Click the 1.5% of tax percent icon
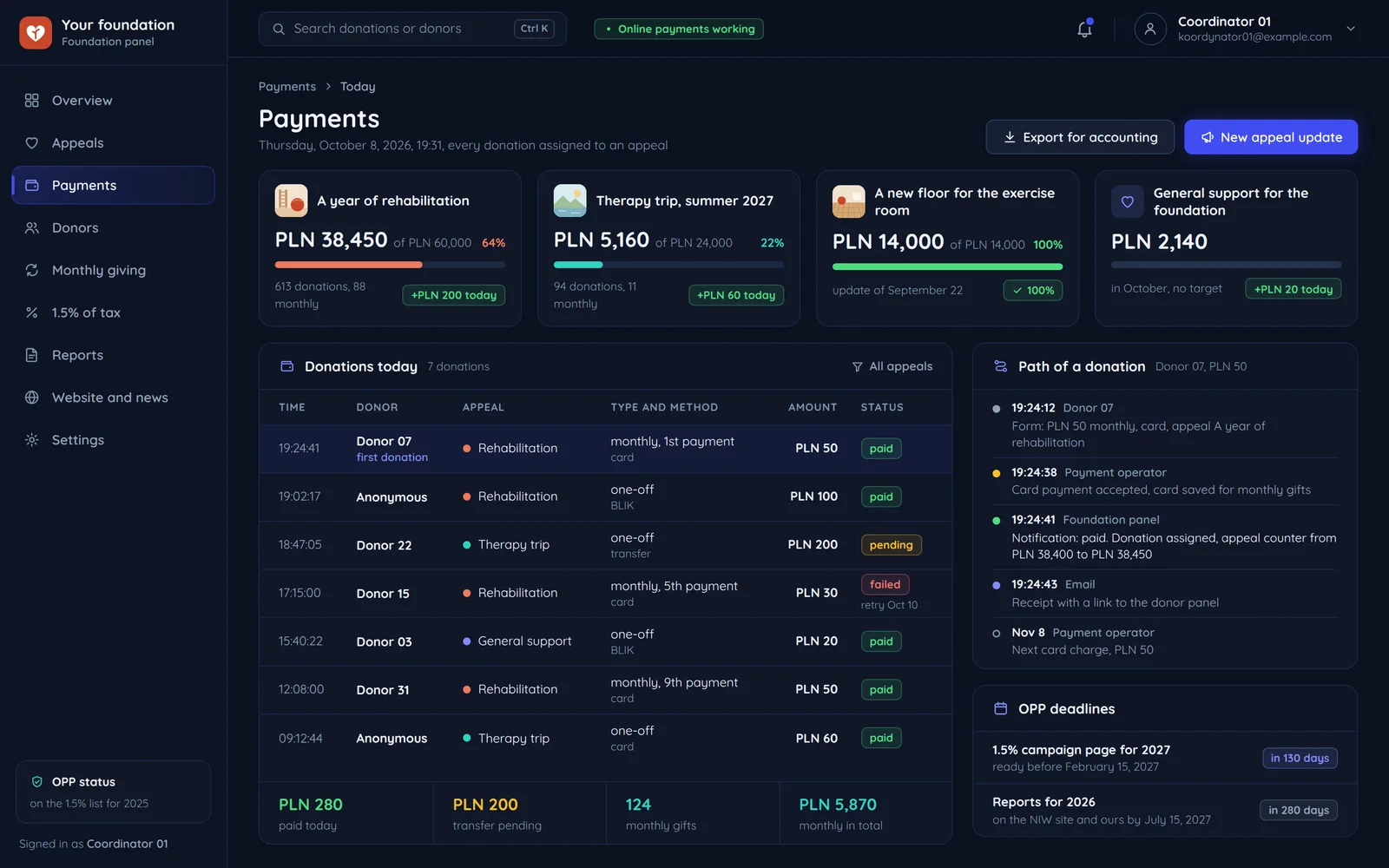 coord(32,312)
